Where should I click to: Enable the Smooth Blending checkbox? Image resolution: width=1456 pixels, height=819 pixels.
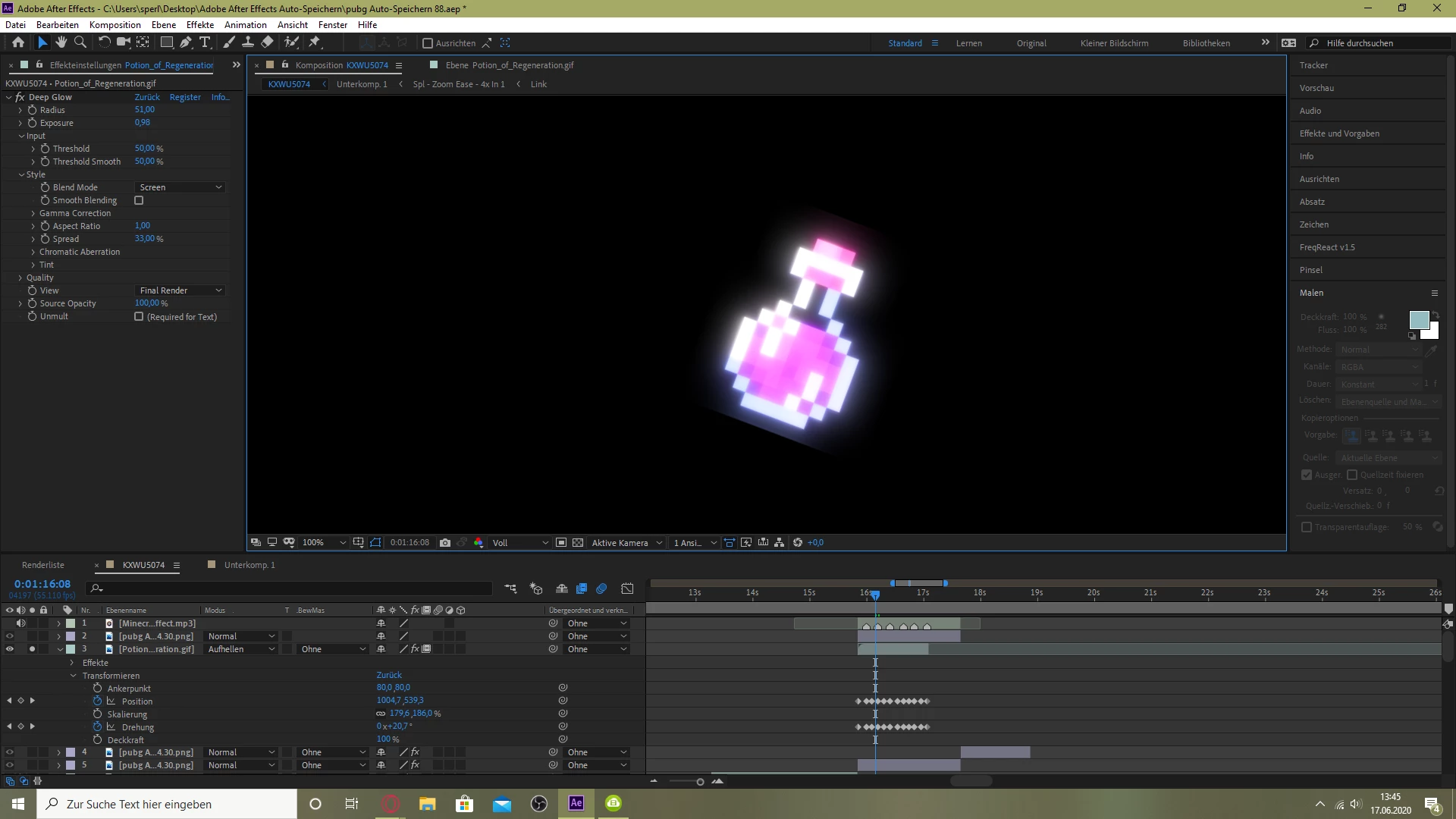139,200
